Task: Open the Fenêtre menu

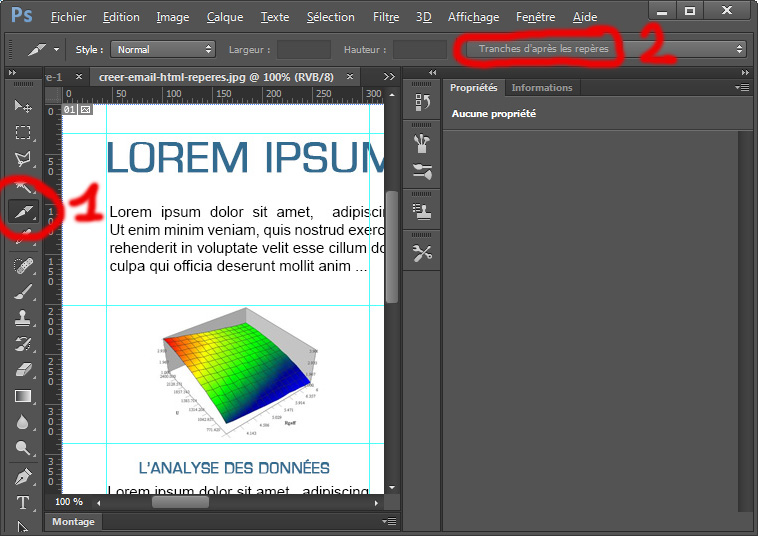Action: (x=536, y=17)
